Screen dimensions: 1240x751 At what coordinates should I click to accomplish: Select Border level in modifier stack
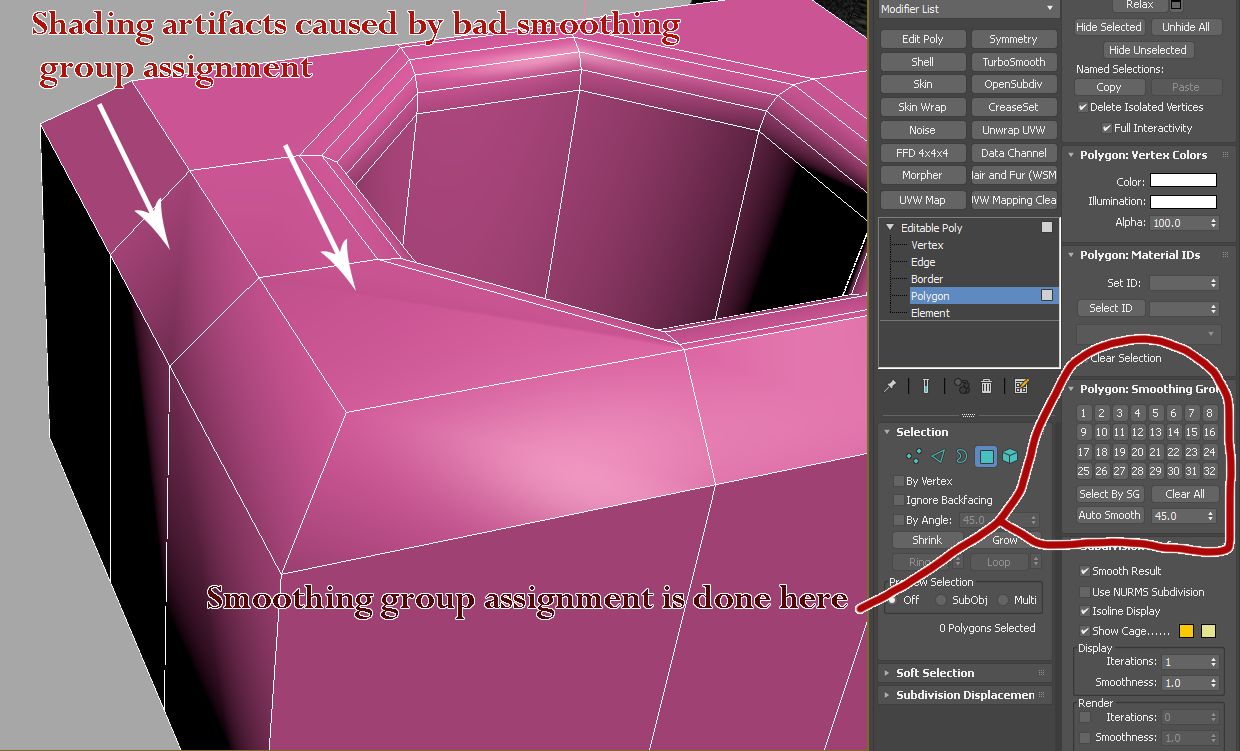point(927,279)
